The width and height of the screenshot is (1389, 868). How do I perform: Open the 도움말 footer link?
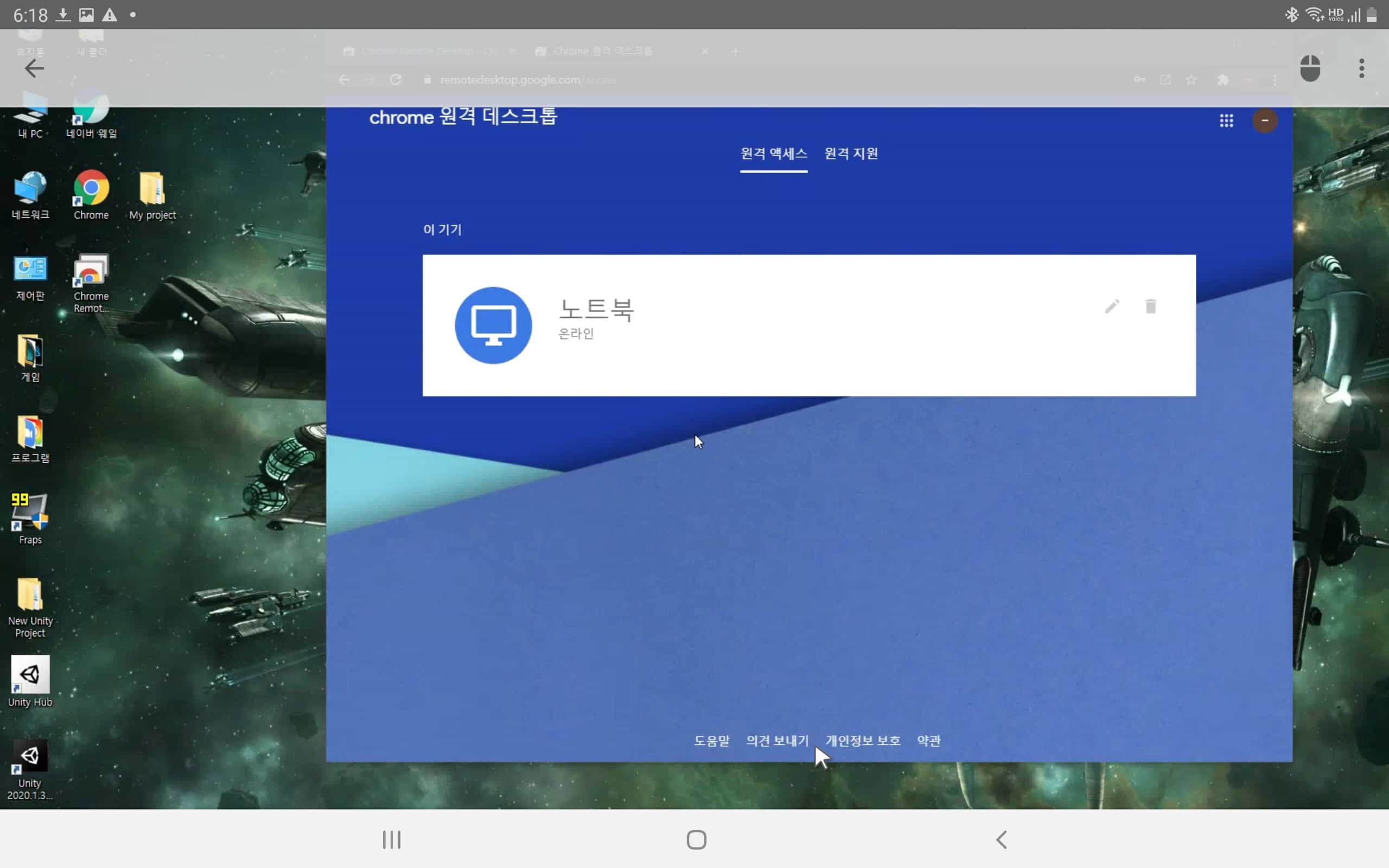coord(712,741)
